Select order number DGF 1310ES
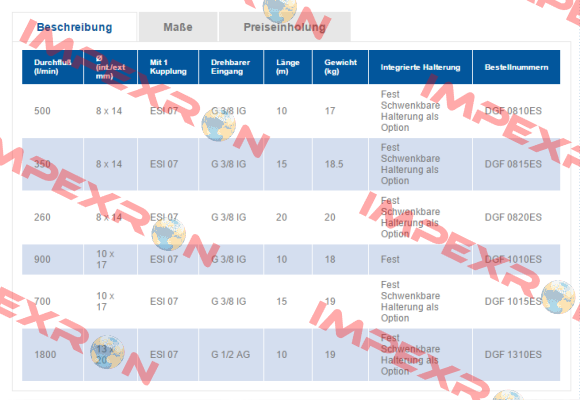Viewport: 580px width, 400px height. point(513,354)
